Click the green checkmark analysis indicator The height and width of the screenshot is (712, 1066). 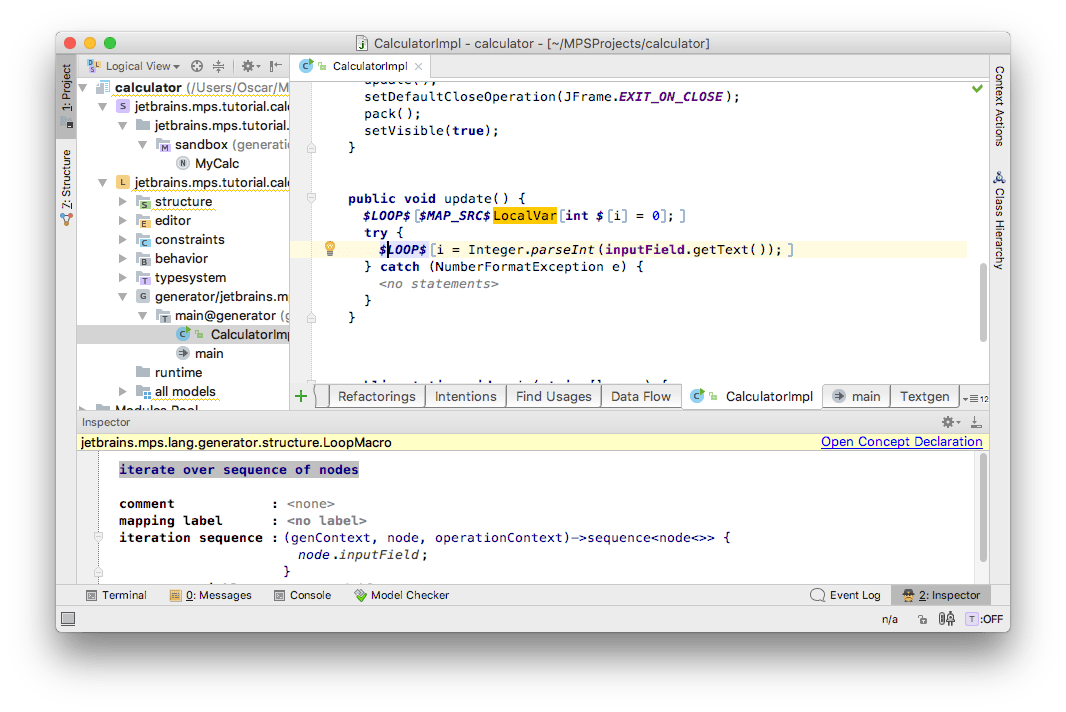pos(977,89)
